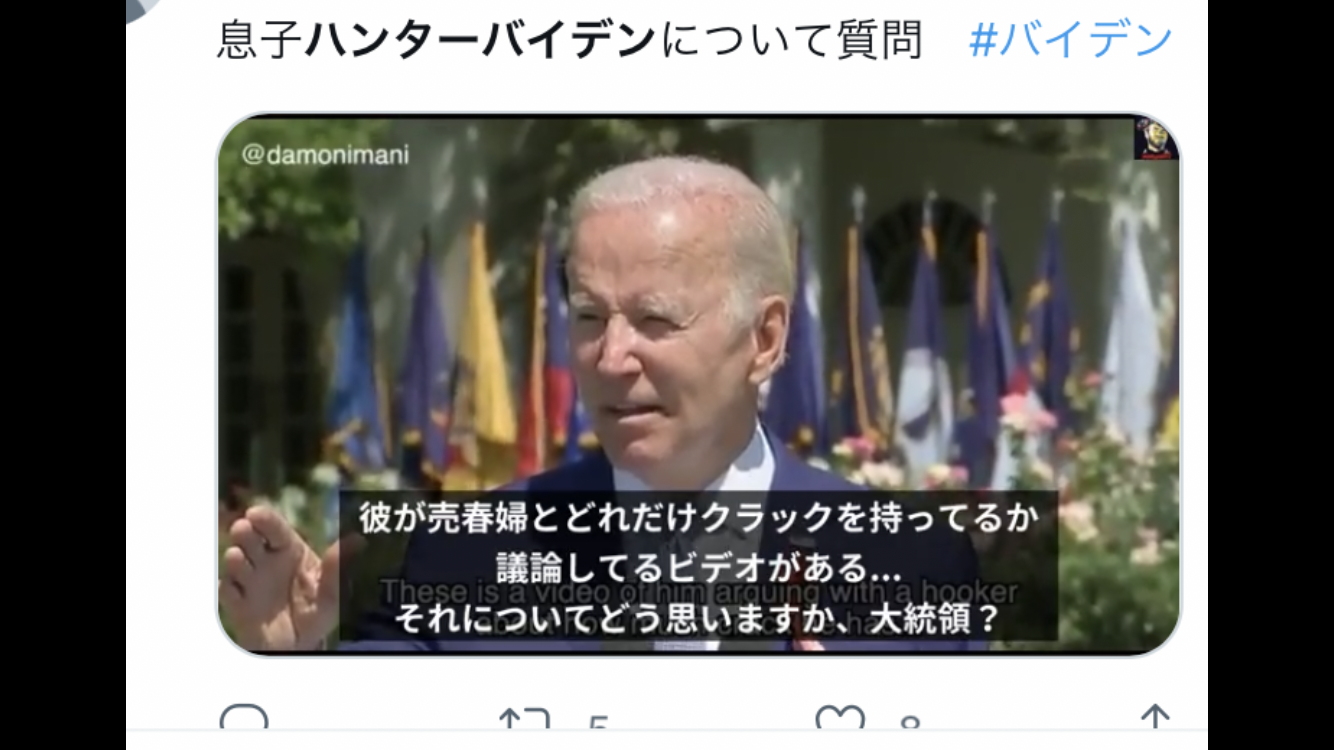Click the subtitle ending with 大統領？
The image size is (1334, 750).
pos(698,619)
